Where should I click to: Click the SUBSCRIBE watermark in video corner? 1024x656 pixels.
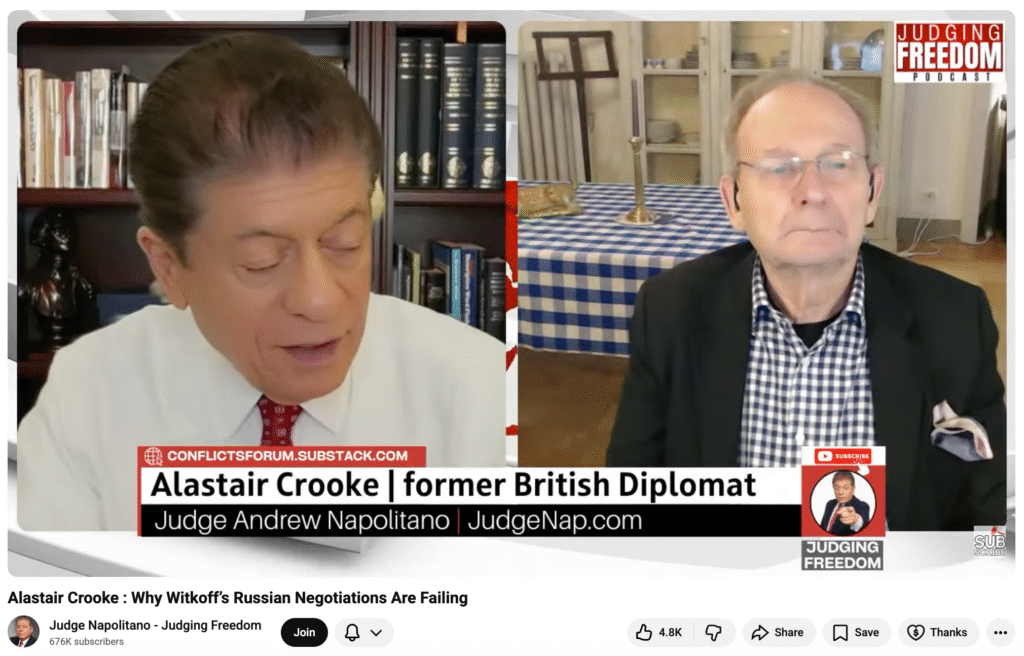click(x=989, y=542)
